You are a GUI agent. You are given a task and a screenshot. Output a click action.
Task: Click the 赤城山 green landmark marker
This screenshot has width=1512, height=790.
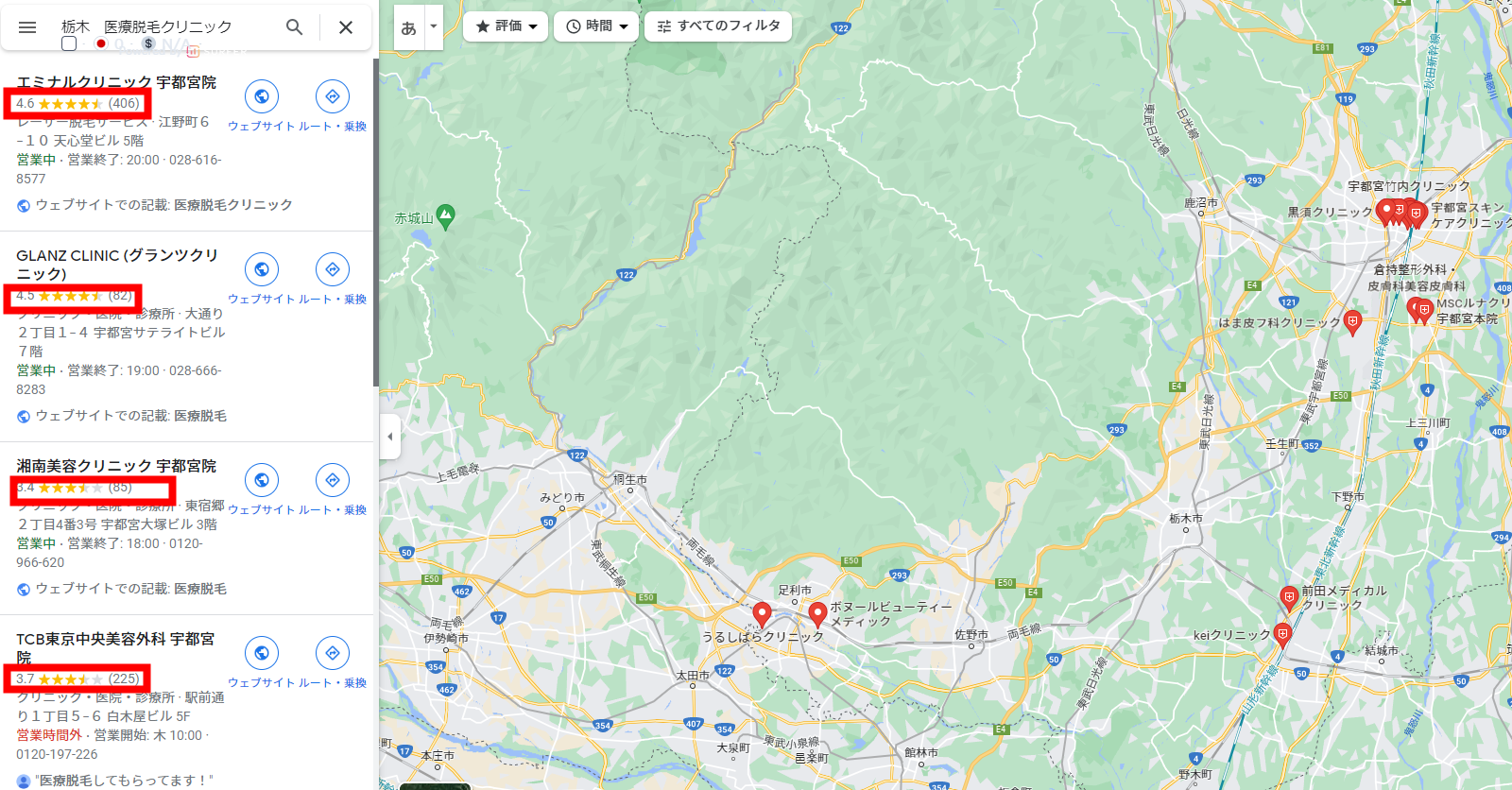coord(446,216)
